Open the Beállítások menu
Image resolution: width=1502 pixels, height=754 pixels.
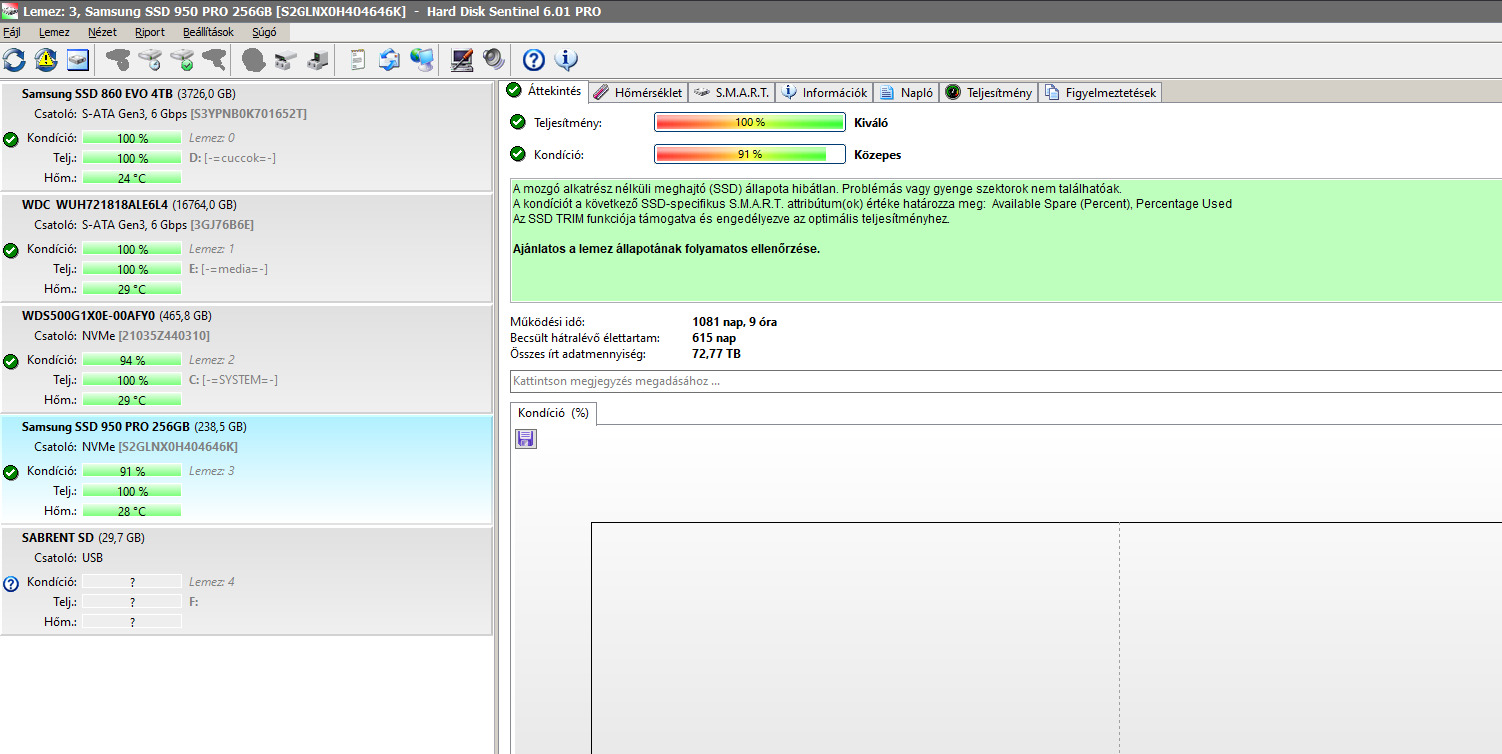coord(208,32)
